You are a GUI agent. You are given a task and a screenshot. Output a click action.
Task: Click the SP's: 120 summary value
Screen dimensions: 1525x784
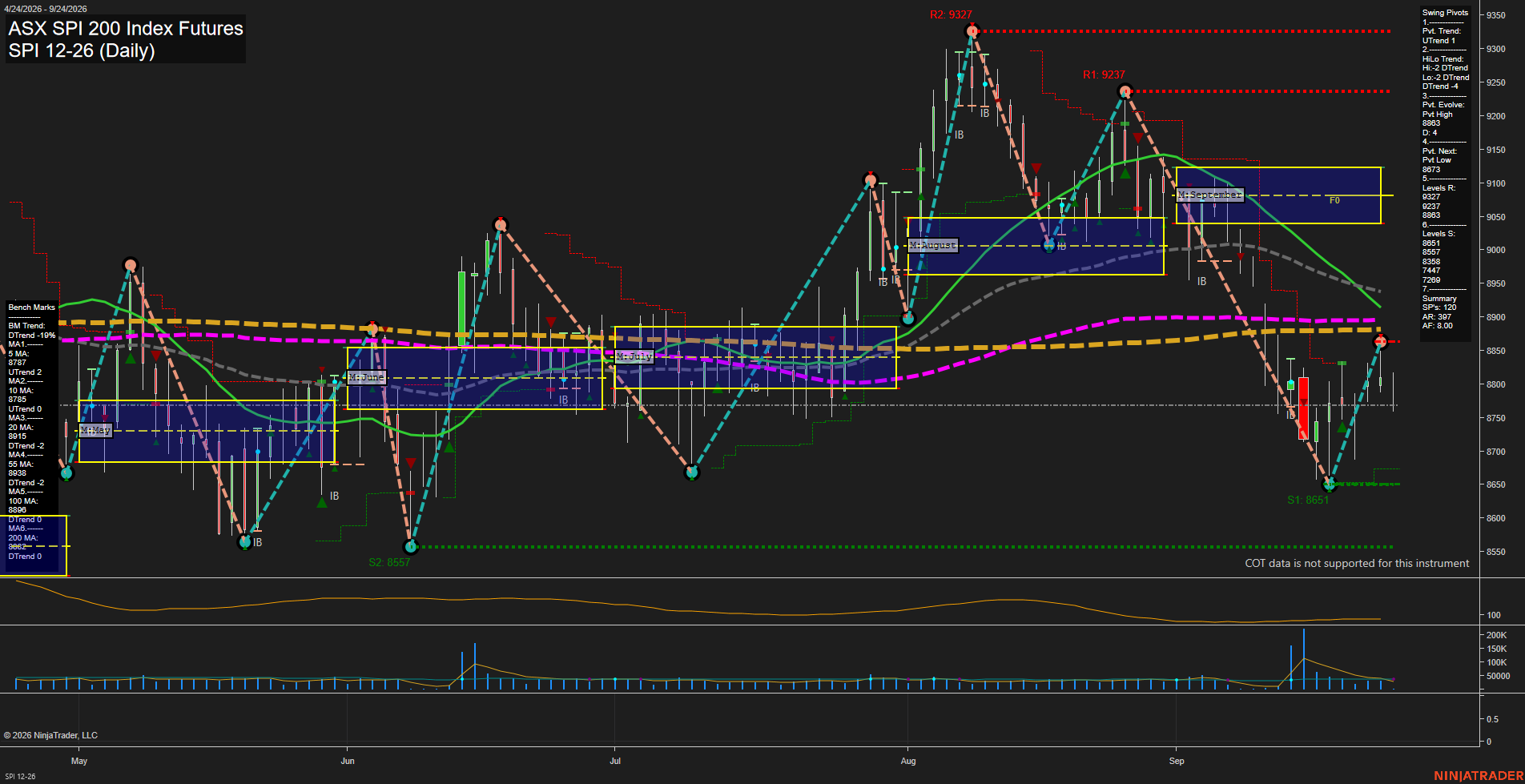click(1439, 308)
